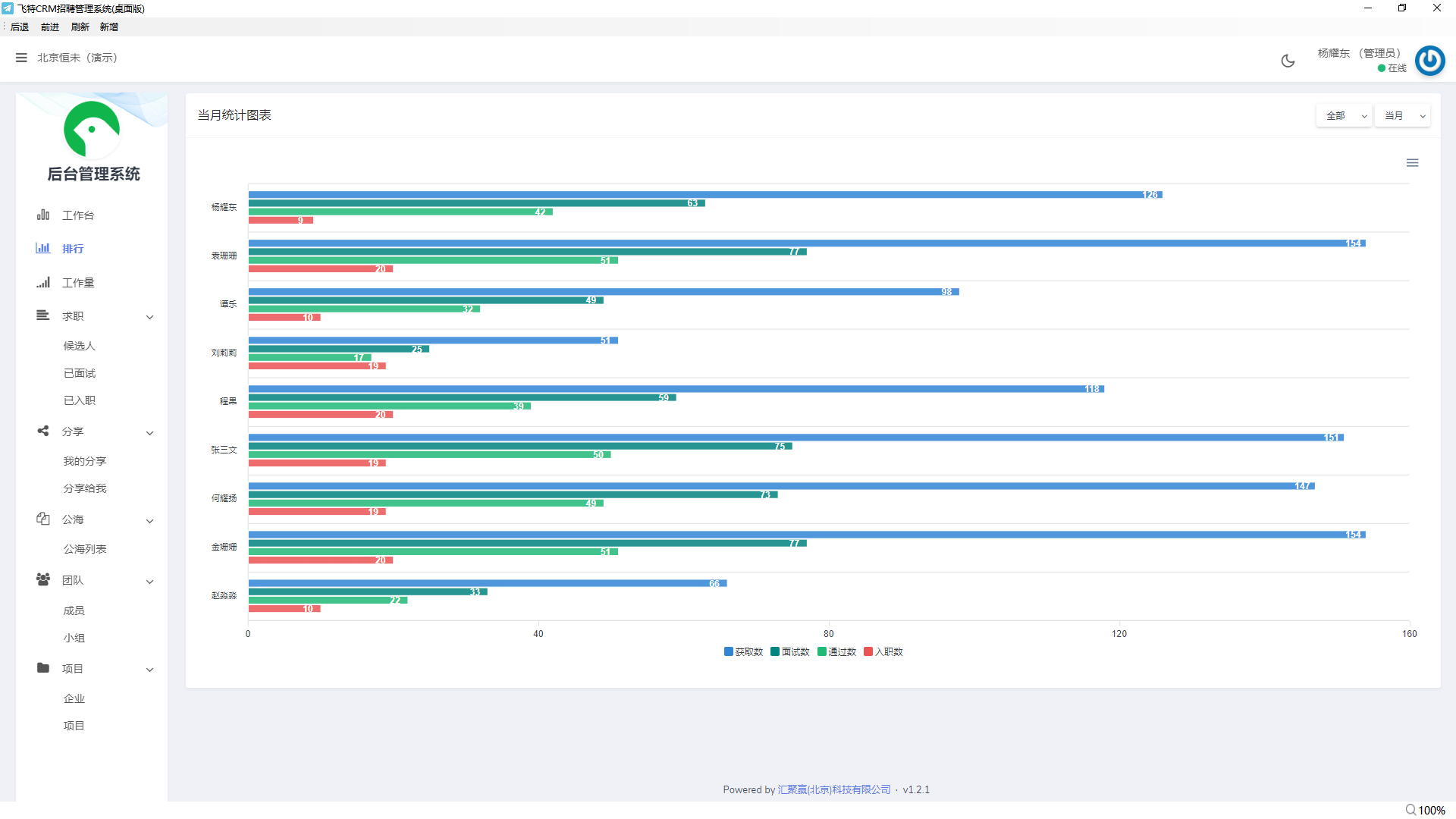Open 汇聚赢(北京)科技有限公司 footer link
Image resolution: width=1456 pixels, height=819 pixels.
(833, 789)
